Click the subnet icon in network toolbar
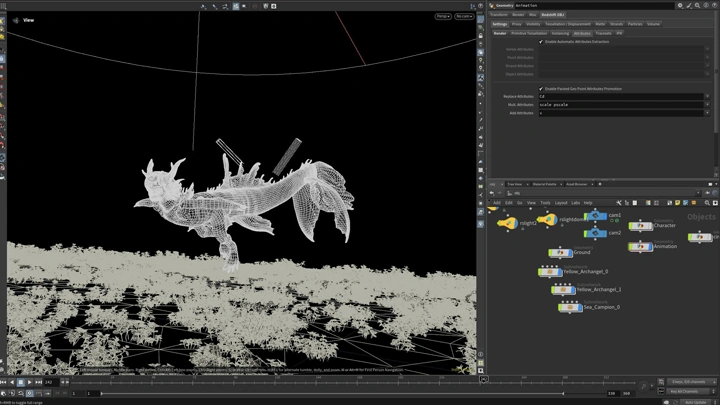Screen dimensions: 720x405 tap(694, 202)
